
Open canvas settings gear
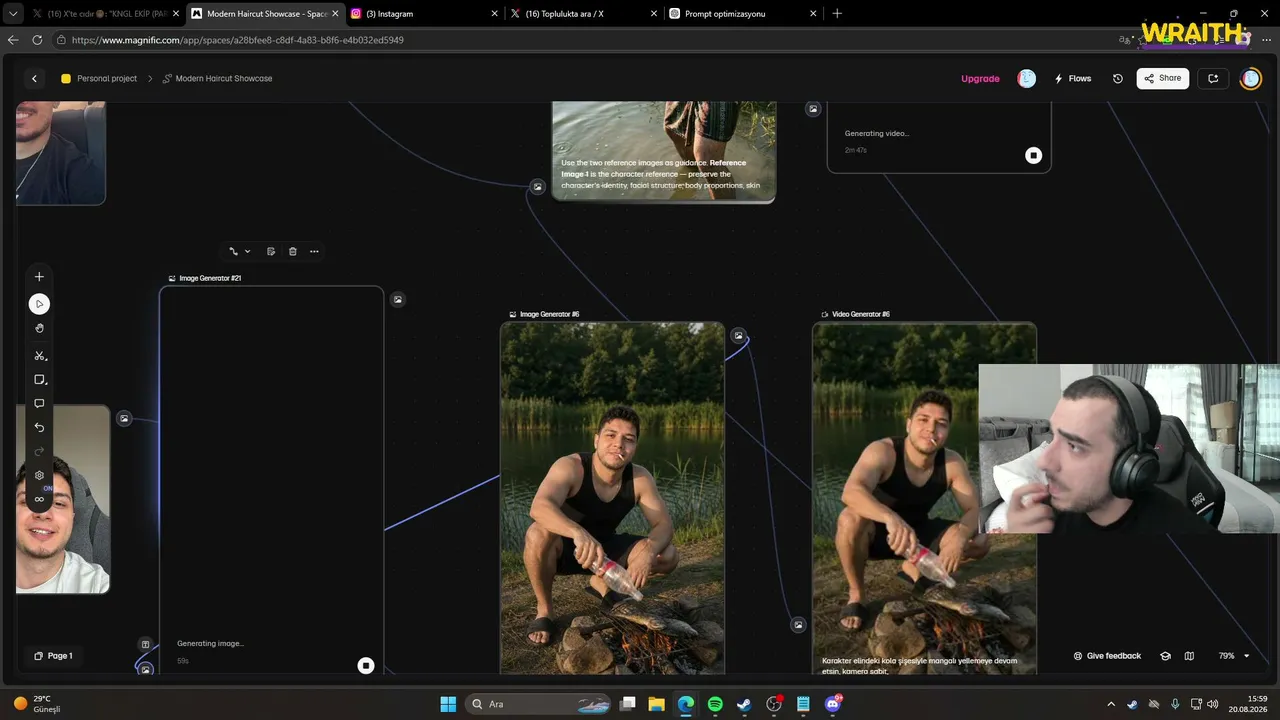(x=39, y=475)
